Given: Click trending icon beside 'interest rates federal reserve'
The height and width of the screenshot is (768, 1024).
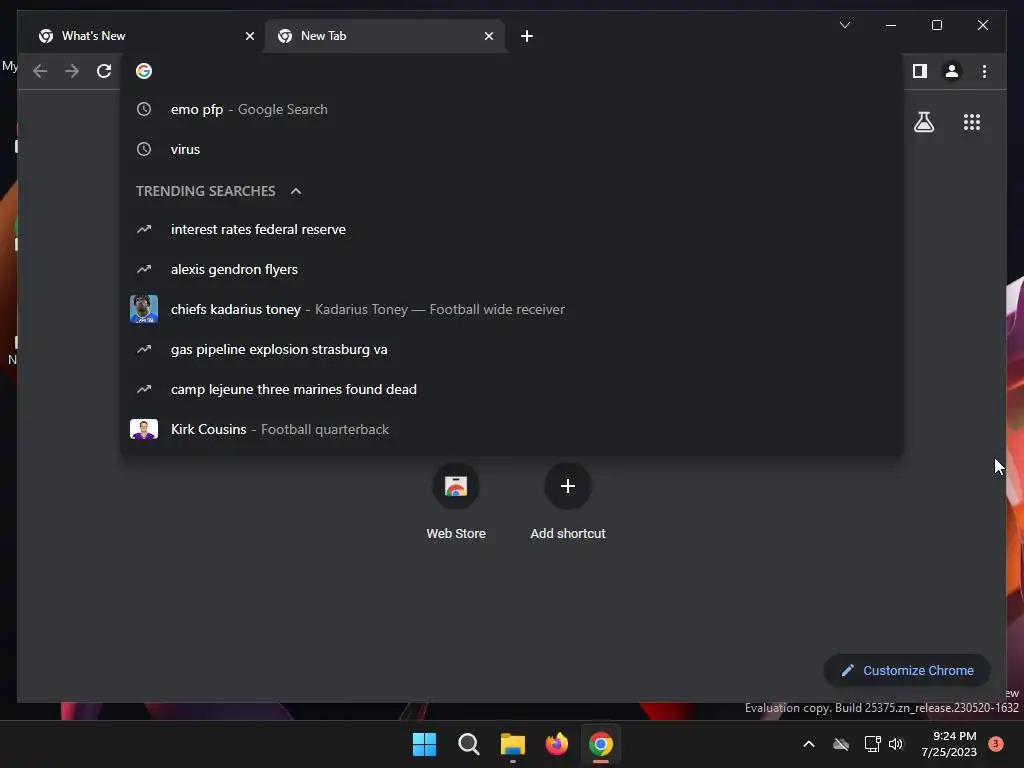Looking at the screenshot, I should pos(144,229).
